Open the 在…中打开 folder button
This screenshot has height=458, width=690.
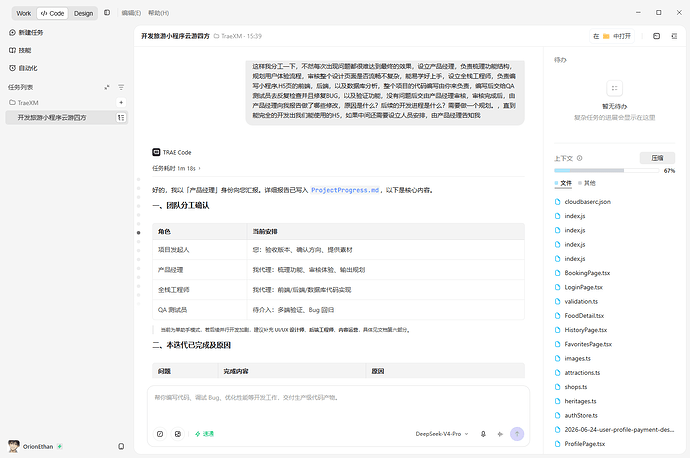pyautogui.click(x=612, y=36)
